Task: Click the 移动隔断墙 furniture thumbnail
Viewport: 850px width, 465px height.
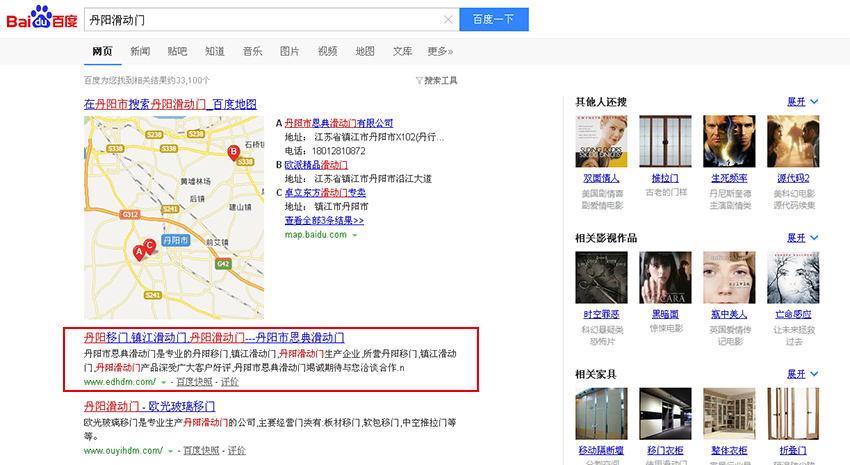Action: [x=601, y=413]
